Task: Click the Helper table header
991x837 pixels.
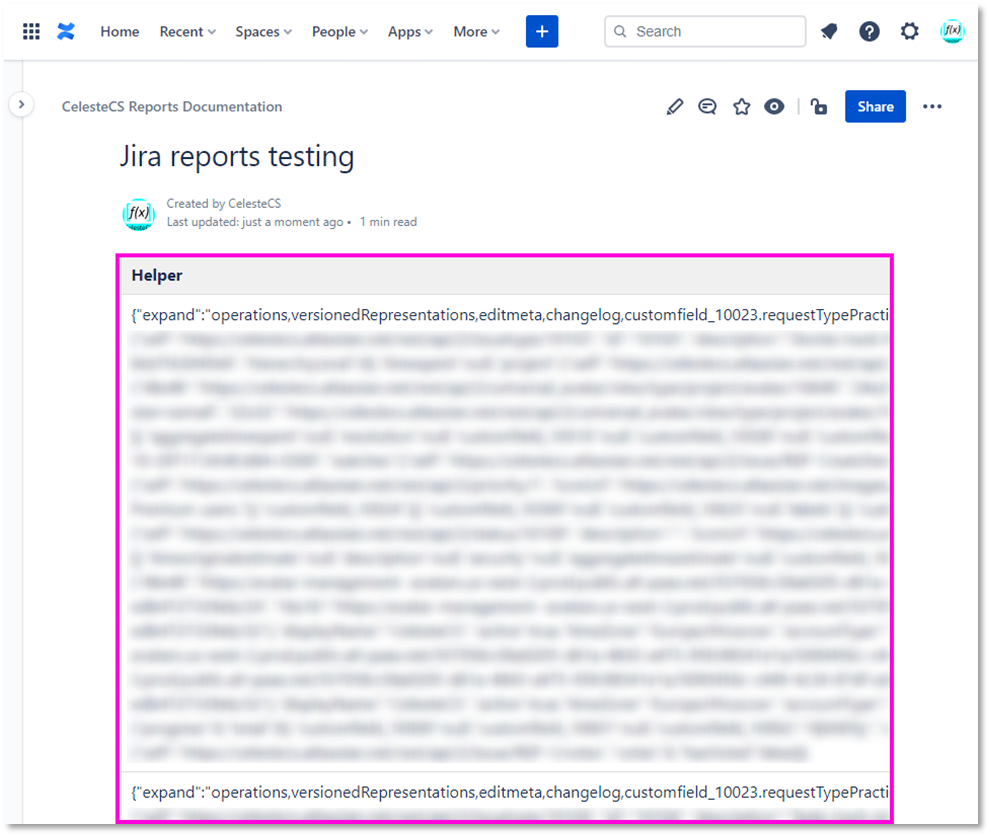Action: (504, 276)
